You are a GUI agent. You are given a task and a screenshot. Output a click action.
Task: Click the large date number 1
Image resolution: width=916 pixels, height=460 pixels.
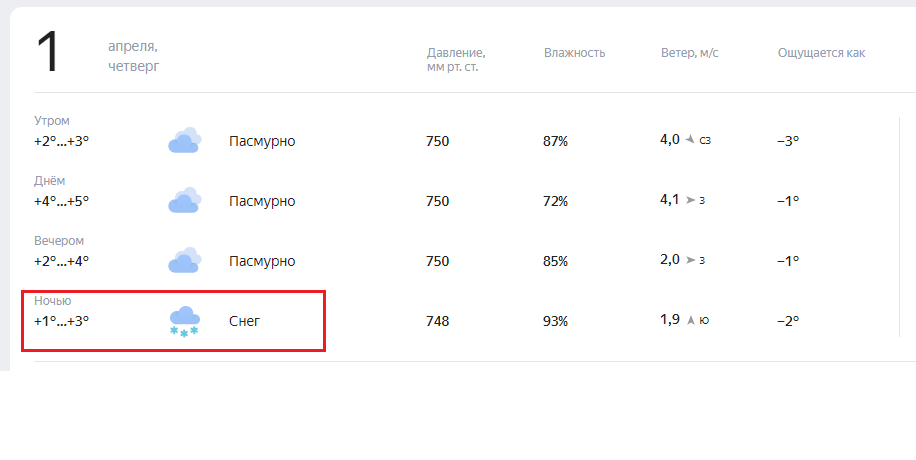(x=48, y=53)
